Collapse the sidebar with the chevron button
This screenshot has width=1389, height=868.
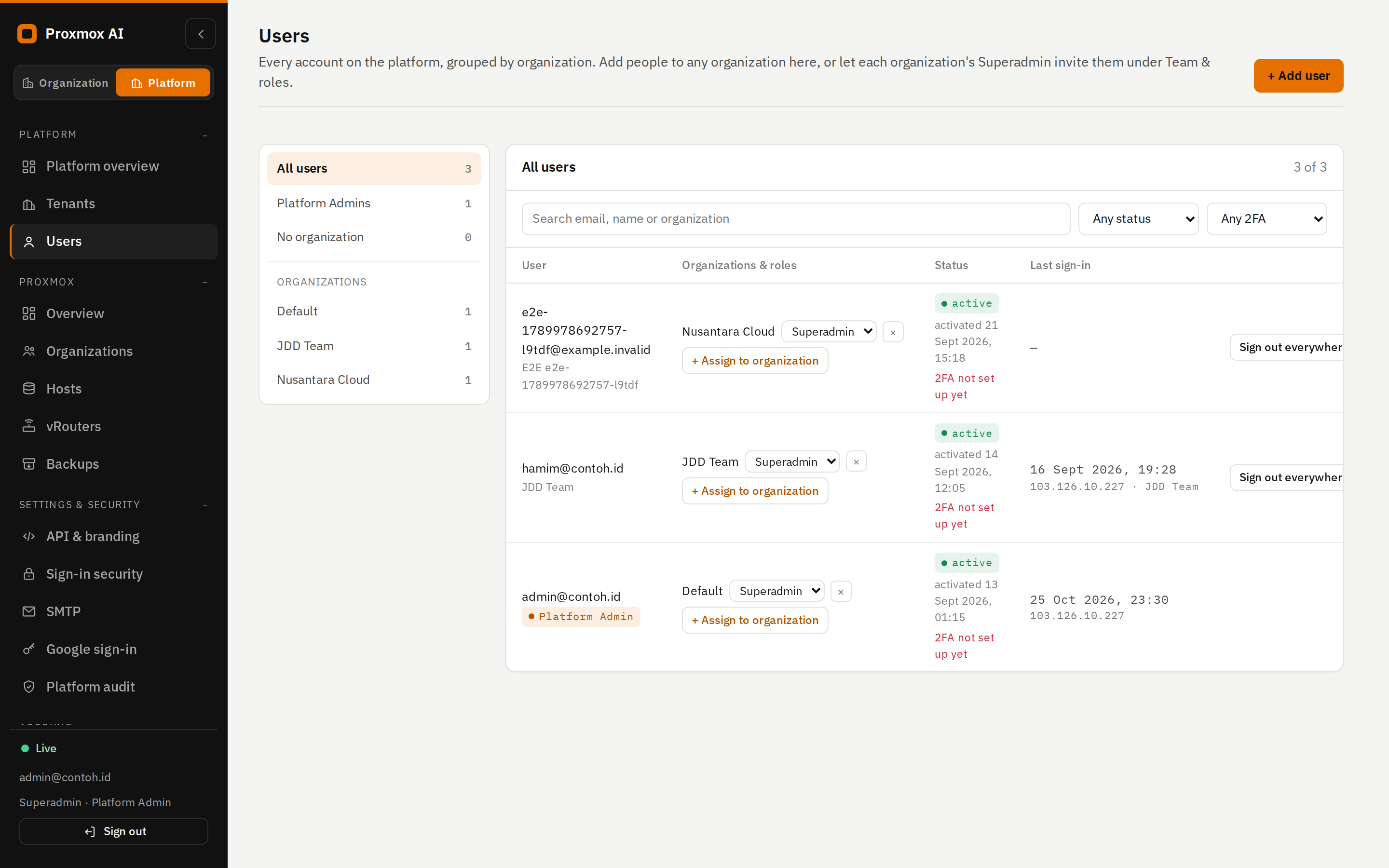point(200,34)
